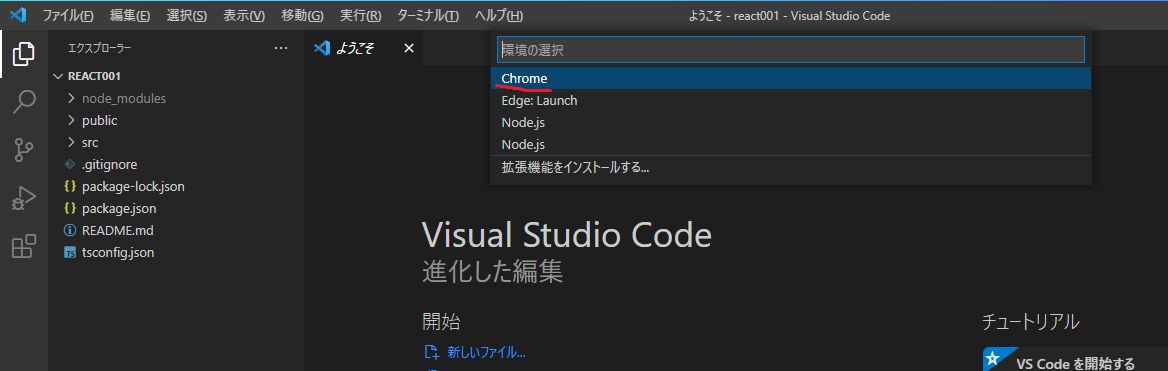The image size is (1168, 371).
Task: Open the ヘルプ(H) menu
Action: (x=498, y=16)
